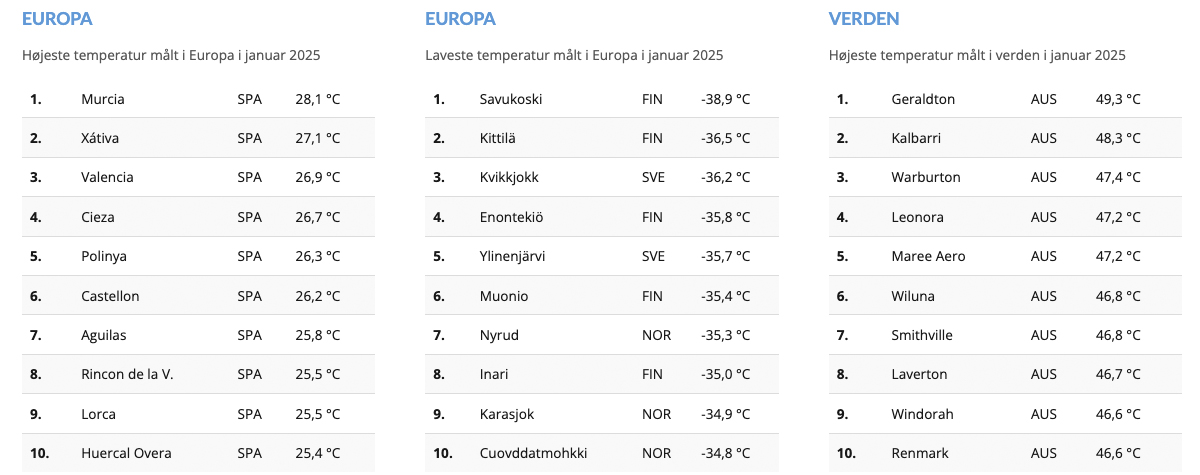Viewport: 1200px width, 475px height.
Task: Click the Cuovddatmohkki station name
Action: coord(533,453)
